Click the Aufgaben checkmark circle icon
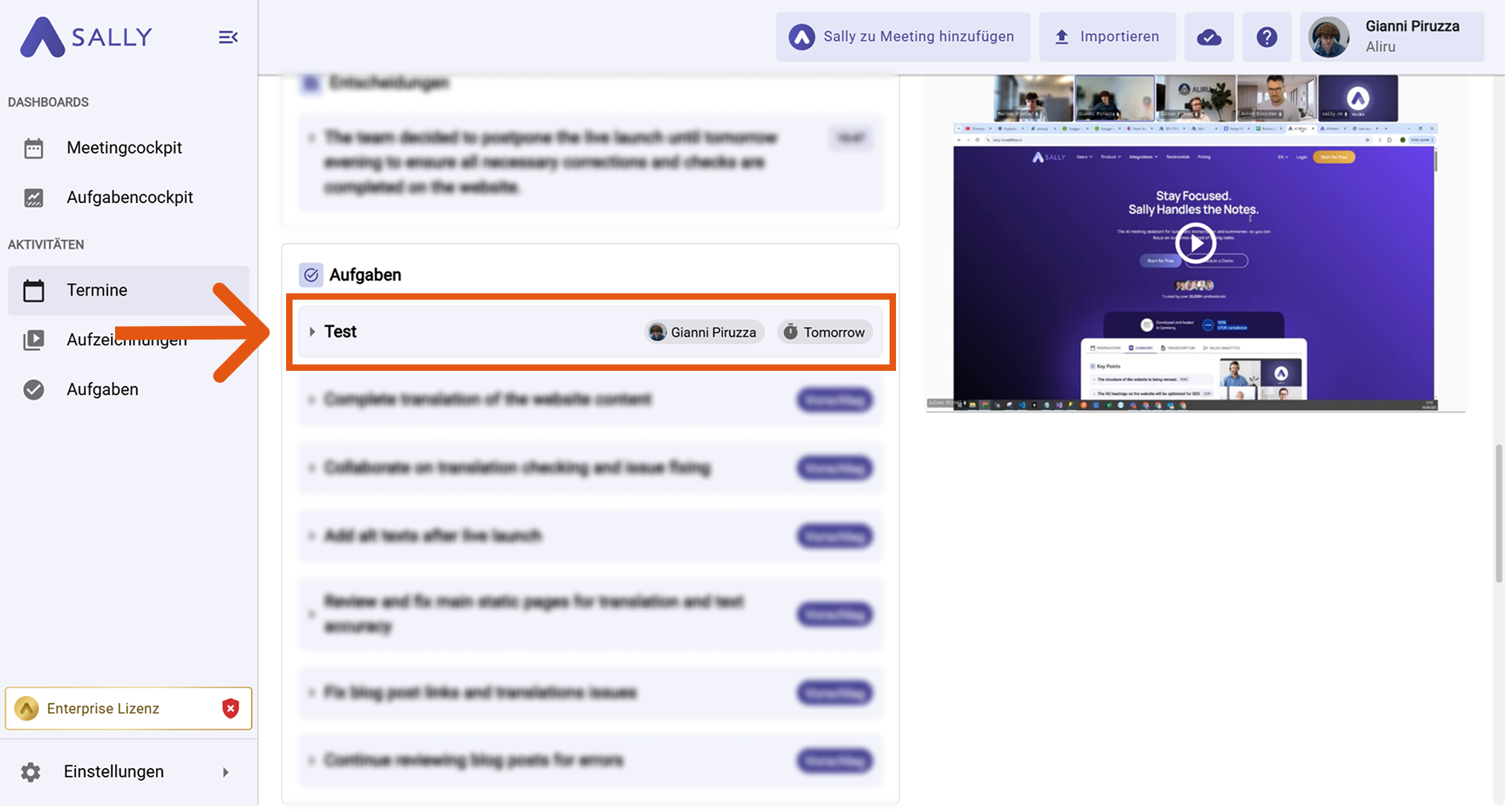1505x812 pixels. tap(34, 389)
